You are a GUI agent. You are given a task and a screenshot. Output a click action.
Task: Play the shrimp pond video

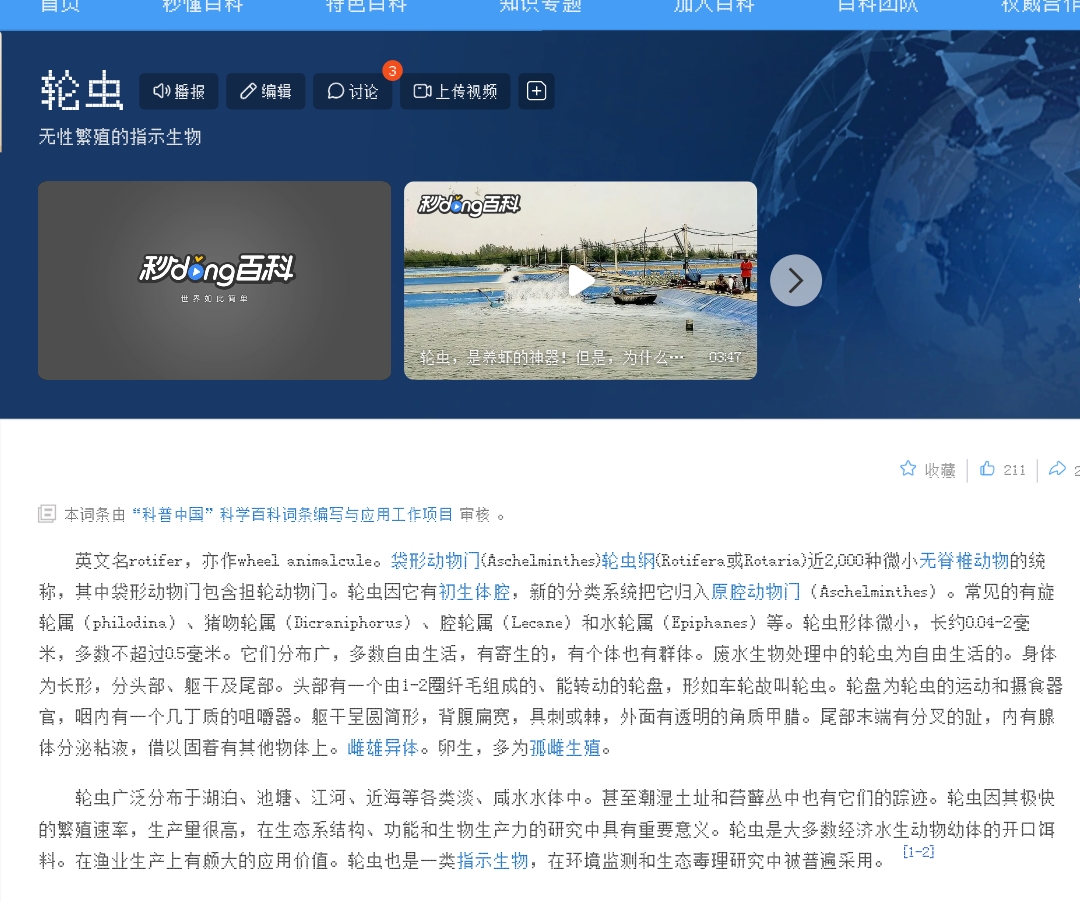pyautogui.click(x=581, y=281)
